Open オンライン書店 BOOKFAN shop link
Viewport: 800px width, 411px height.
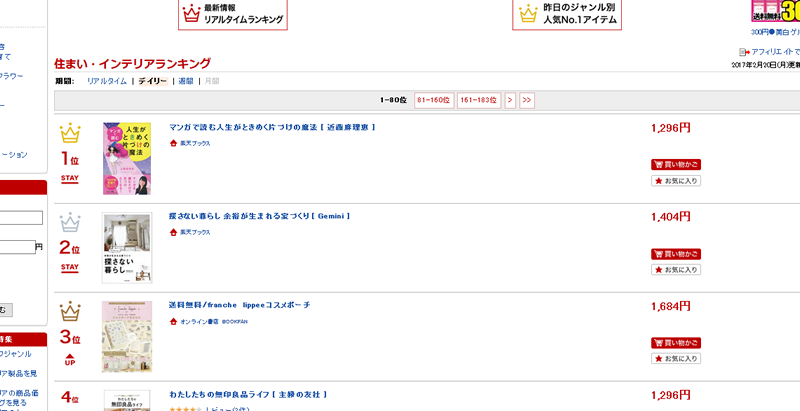coord(214,322)
